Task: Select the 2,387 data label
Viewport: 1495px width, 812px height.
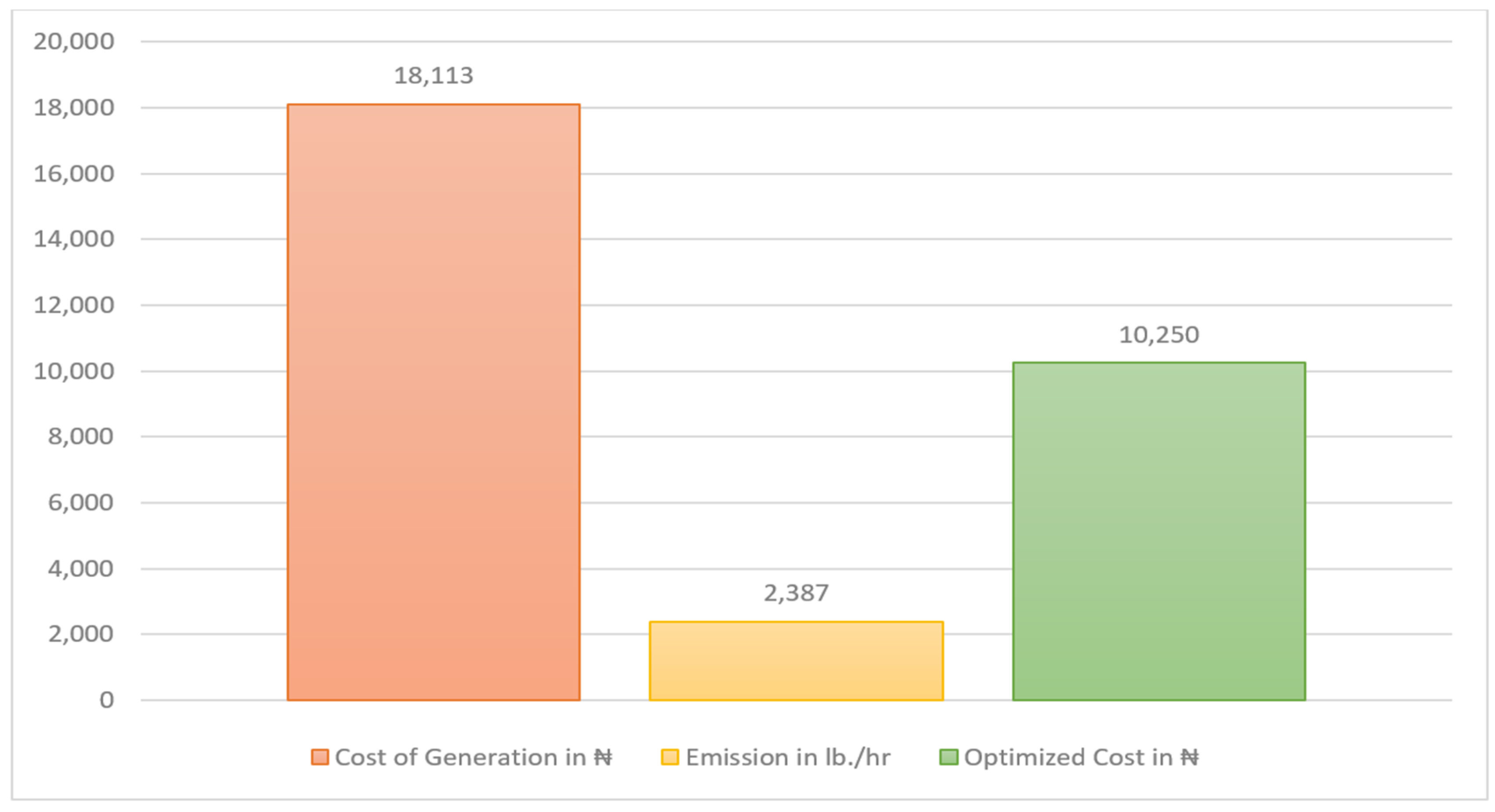Action: pyautogui.click(x=796, y=593)
